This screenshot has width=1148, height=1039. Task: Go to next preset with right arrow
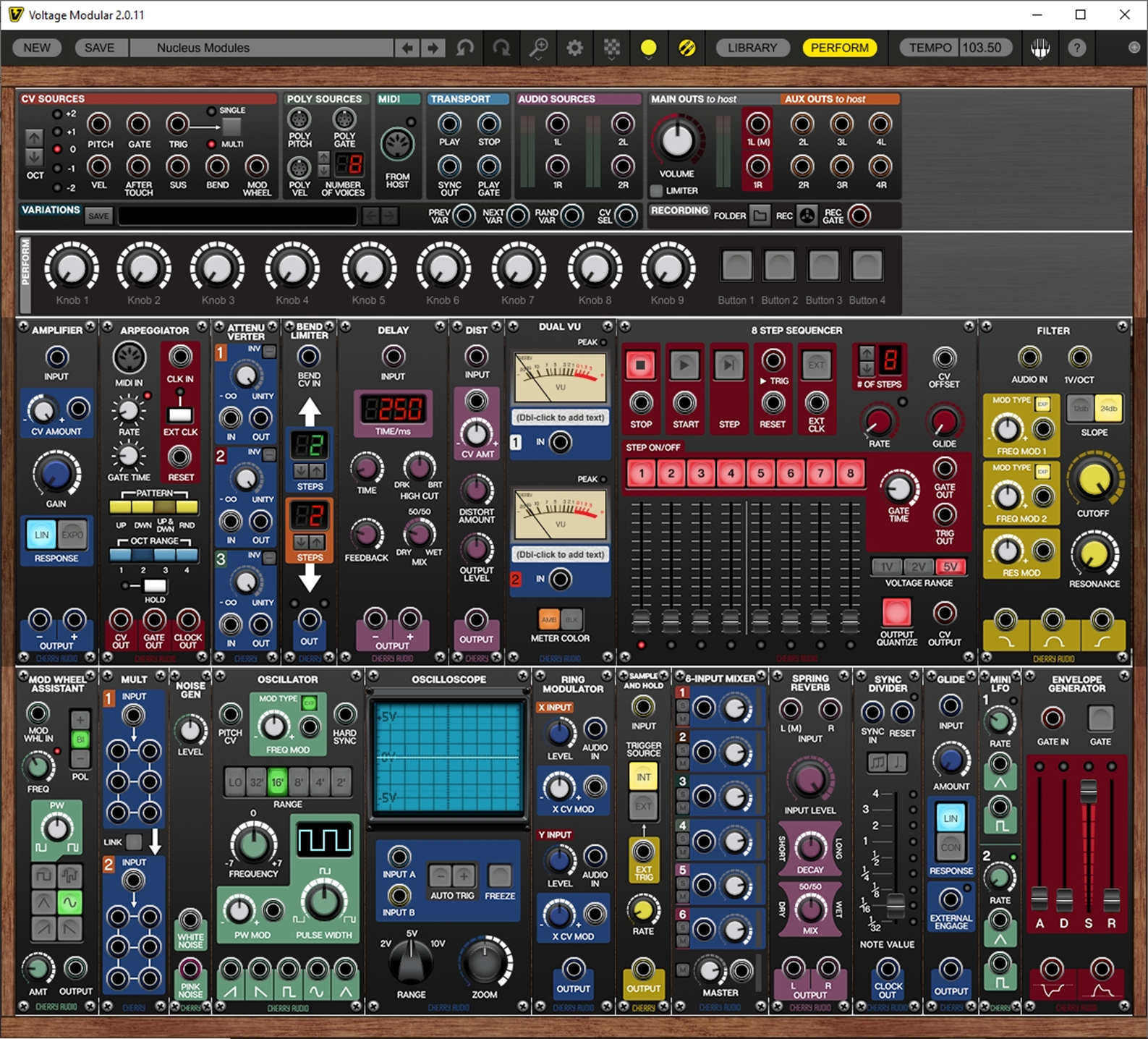tap(433, 48)
